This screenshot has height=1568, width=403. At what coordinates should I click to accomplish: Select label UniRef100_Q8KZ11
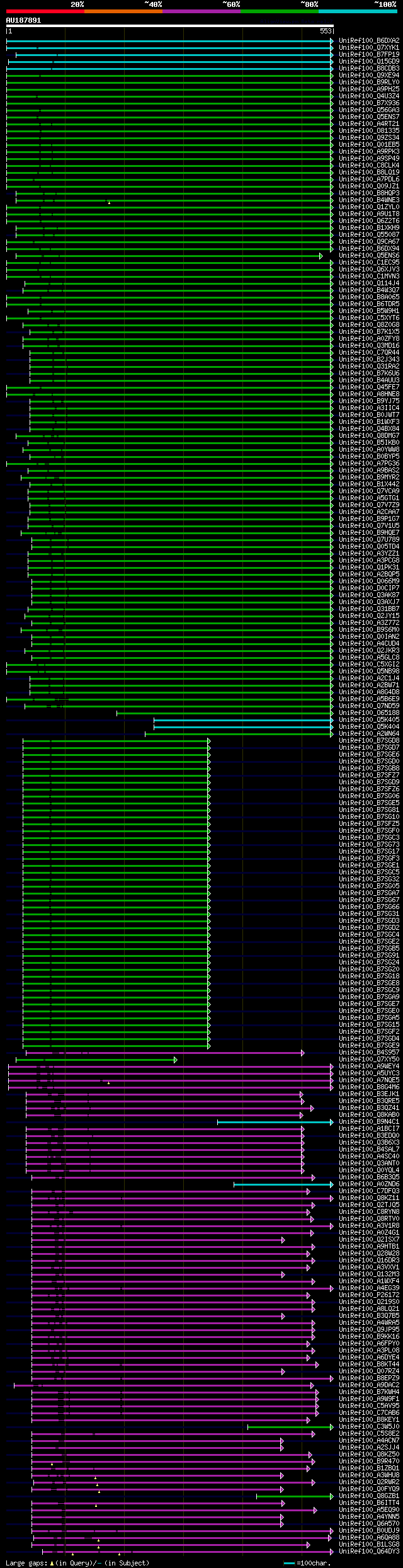[x=369, y=1198]
